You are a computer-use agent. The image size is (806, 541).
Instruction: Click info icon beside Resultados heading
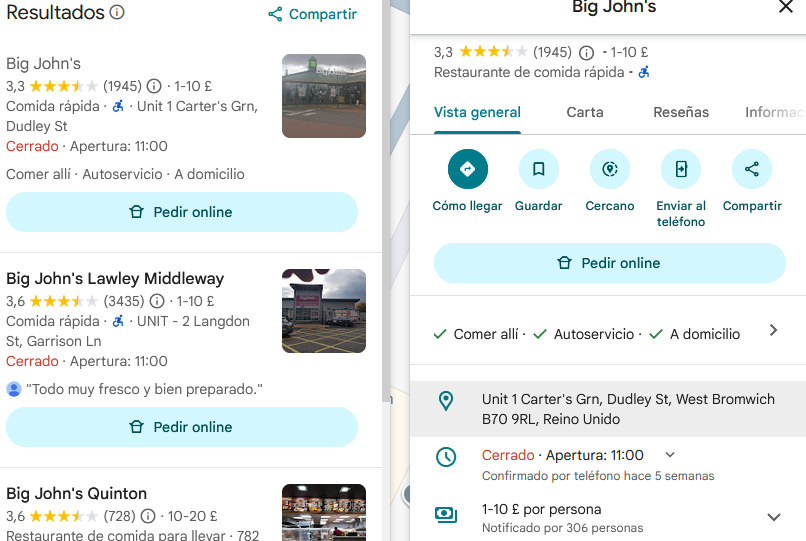[117, 13]
